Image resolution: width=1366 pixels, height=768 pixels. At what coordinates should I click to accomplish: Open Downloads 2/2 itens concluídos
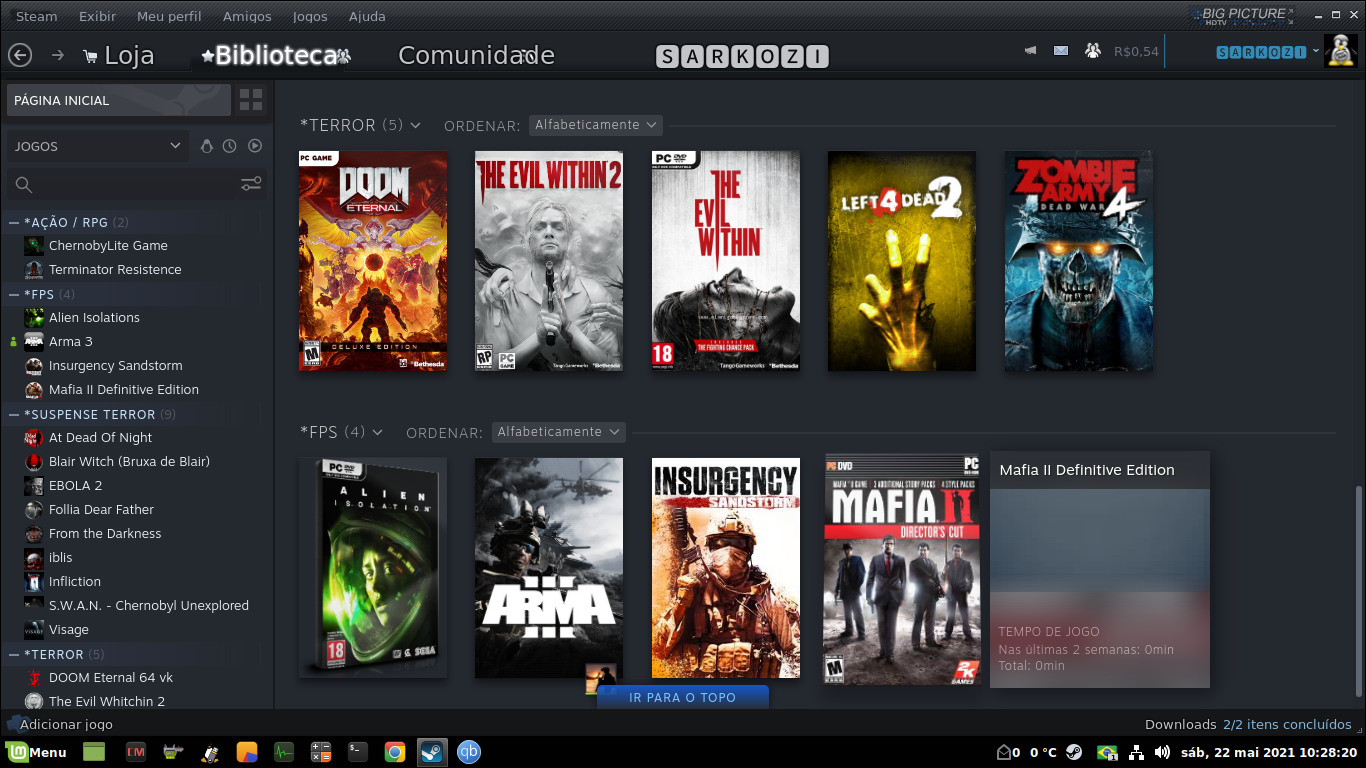pos(1248,724)
